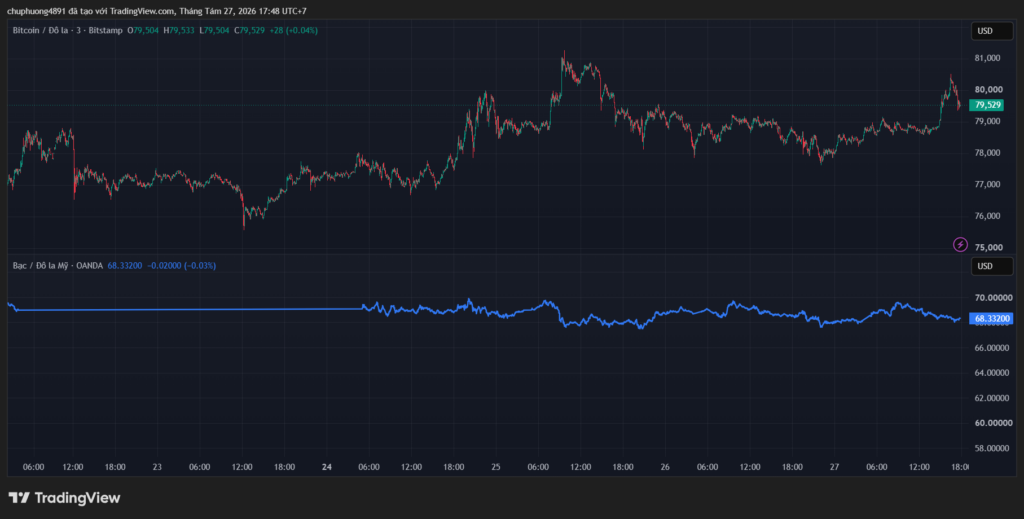The height and width of the screenshot is (519, 1024).
Task: Click the 77,000 price axis label
Action: click(x=987, y=185)
